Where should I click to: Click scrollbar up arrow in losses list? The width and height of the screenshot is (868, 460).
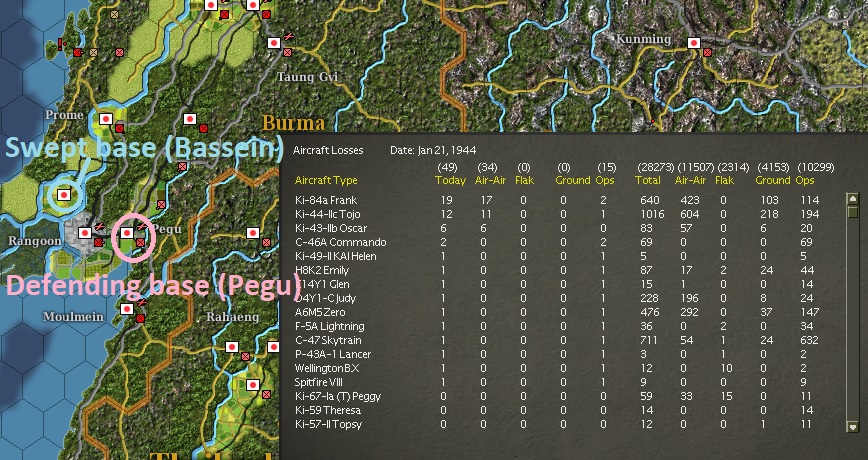click(853, 199)
